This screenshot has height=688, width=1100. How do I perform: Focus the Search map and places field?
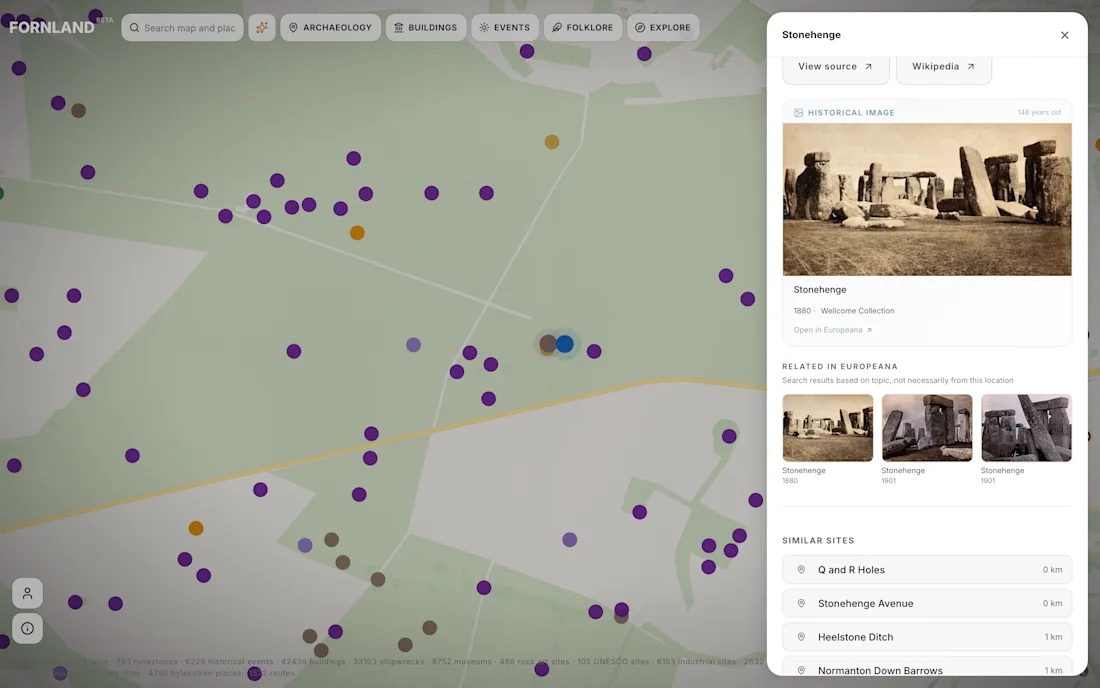point(182,27)
